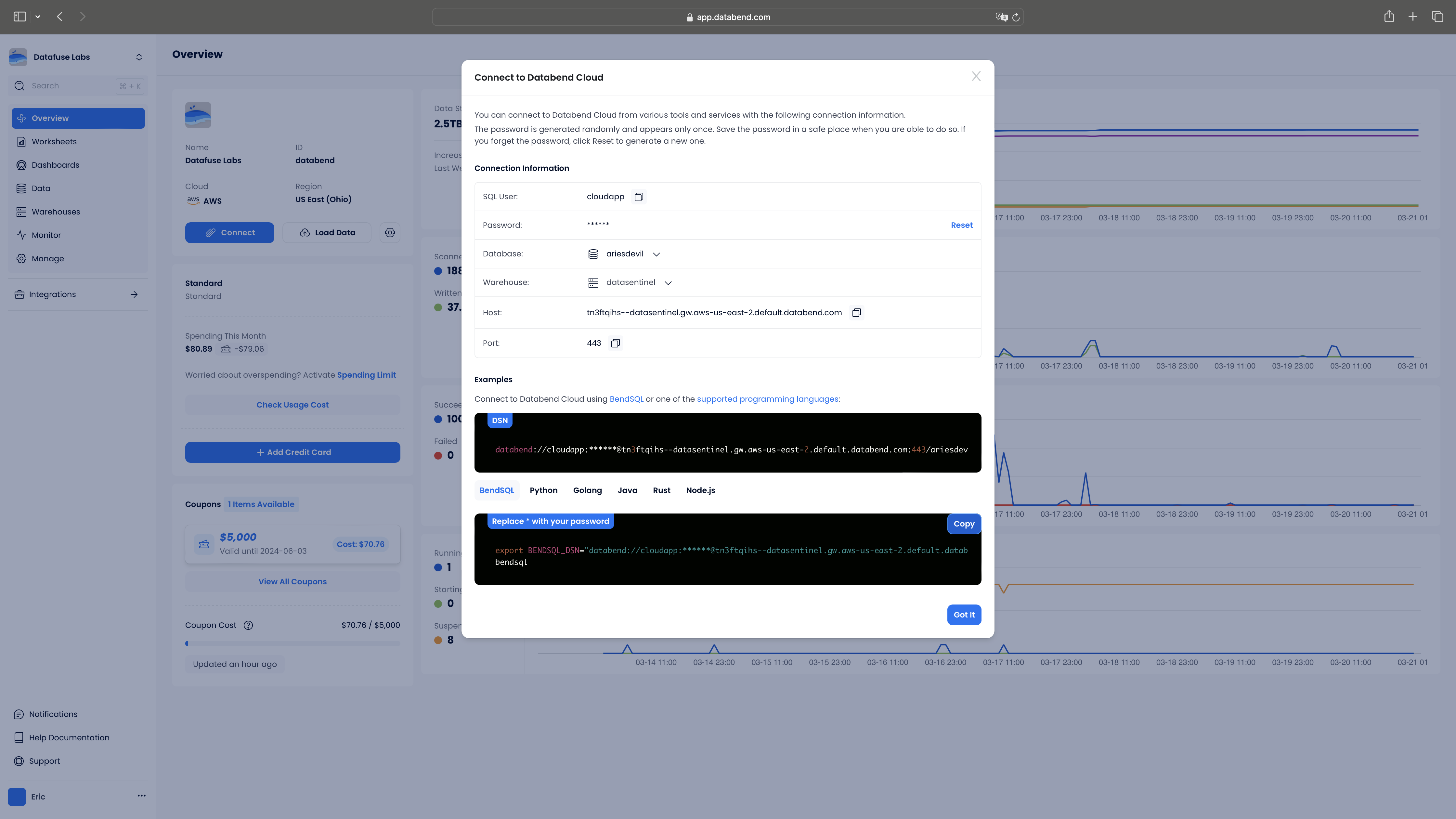The width and height of the screenshot is (1456, 819).
Task: Click the Eric user avatar
Action: (x=17, y=797)
